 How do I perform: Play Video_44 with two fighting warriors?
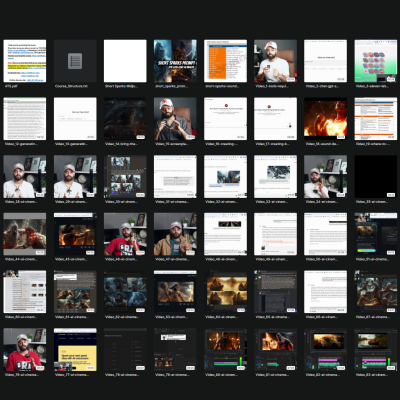25,234
